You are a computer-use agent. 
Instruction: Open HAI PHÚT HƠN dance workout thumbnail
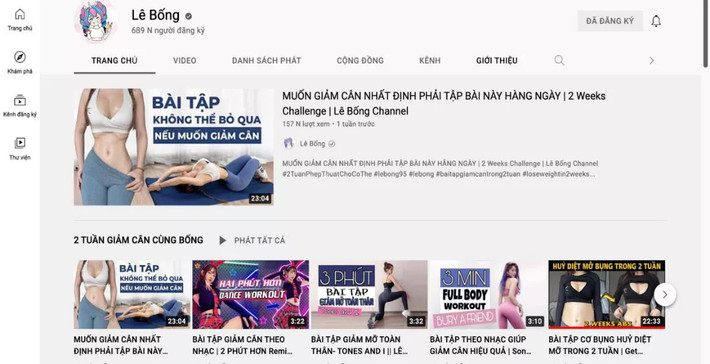point(250,294)
